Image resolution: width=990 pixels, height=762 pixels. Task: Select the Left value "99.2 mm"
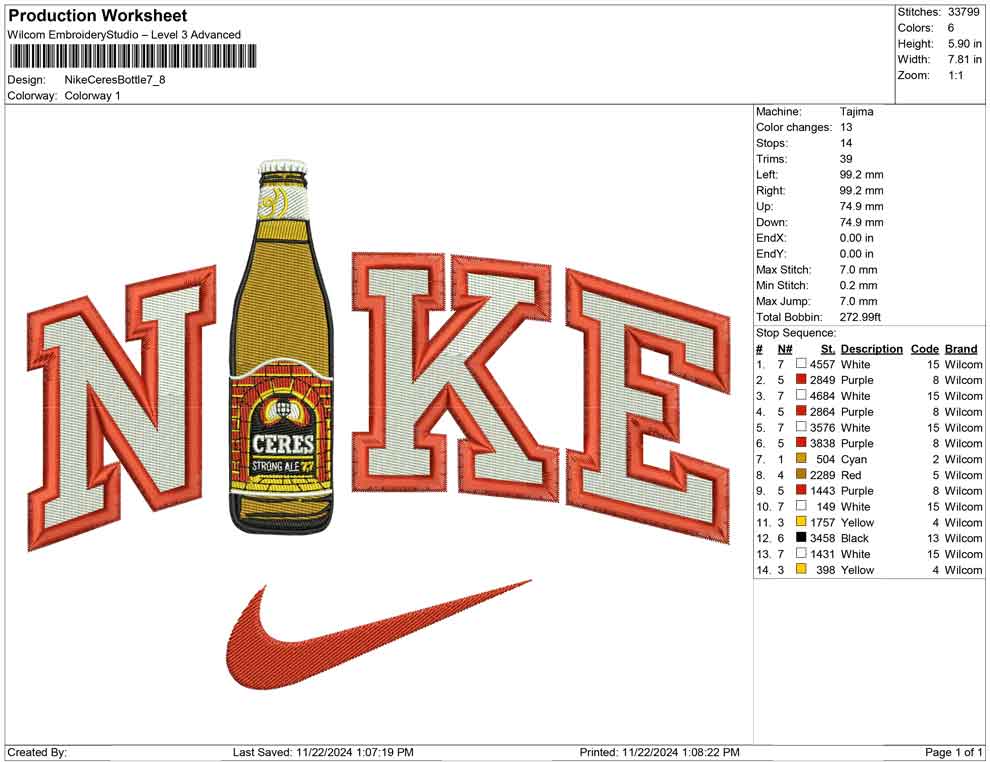(x=862, y=175)
